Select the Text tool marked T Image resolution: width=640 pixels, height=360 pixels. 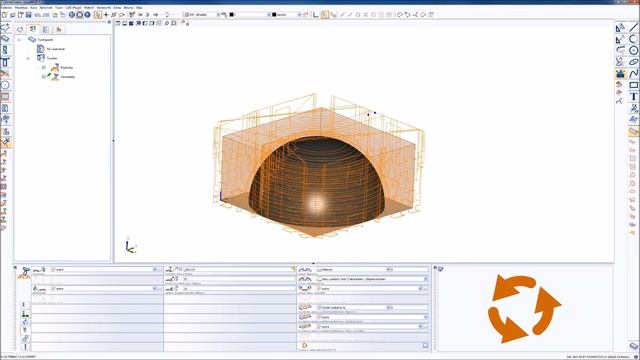(633, 96)
